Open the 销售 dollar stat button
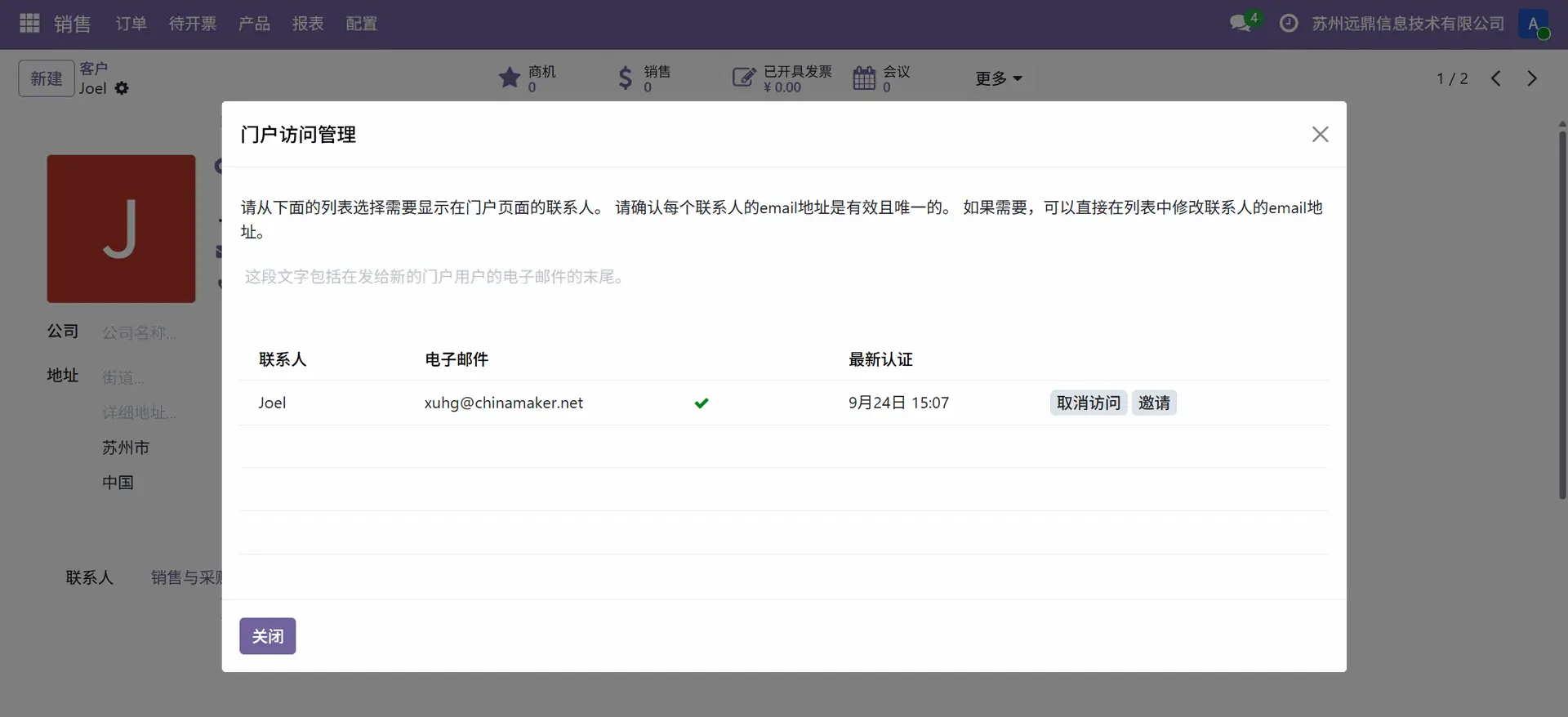This screenshot has width=1568, height=717. click(644, 78)
